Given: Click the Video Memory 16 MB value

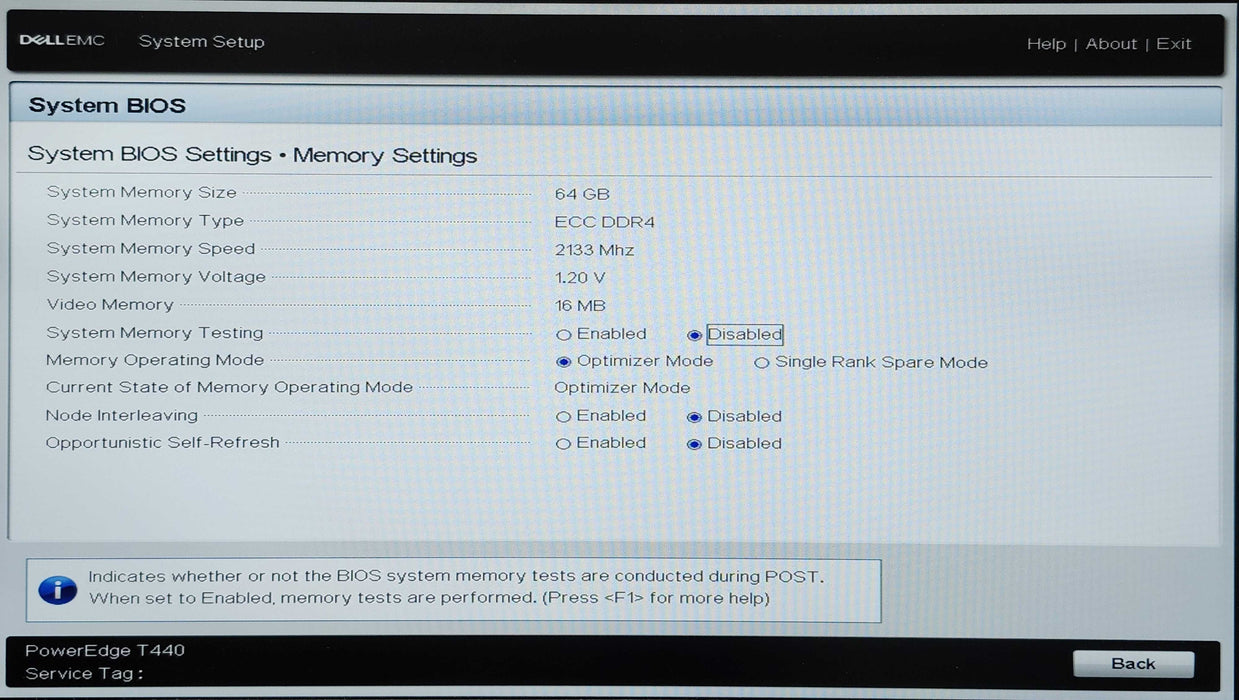Looking at the screenshot, I should [580, 306].
